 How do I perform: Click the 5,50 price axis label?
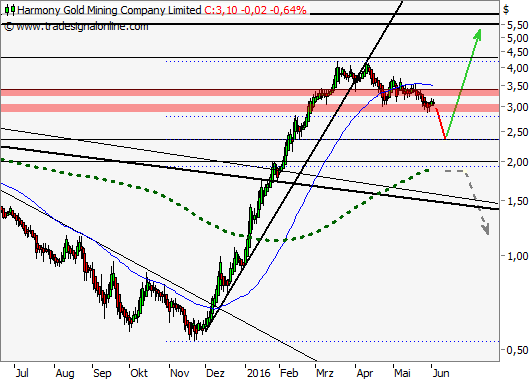point(517,25)
